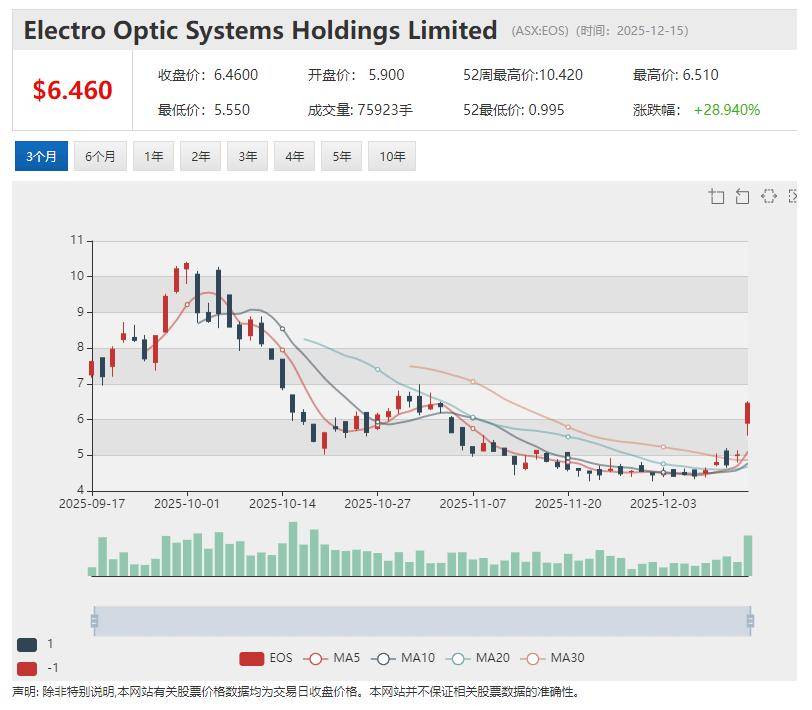Image resolution: width=812 pixels, height=710 pixels.
Task: Select the 4年 range tab
Action: (x=294, y=156)
